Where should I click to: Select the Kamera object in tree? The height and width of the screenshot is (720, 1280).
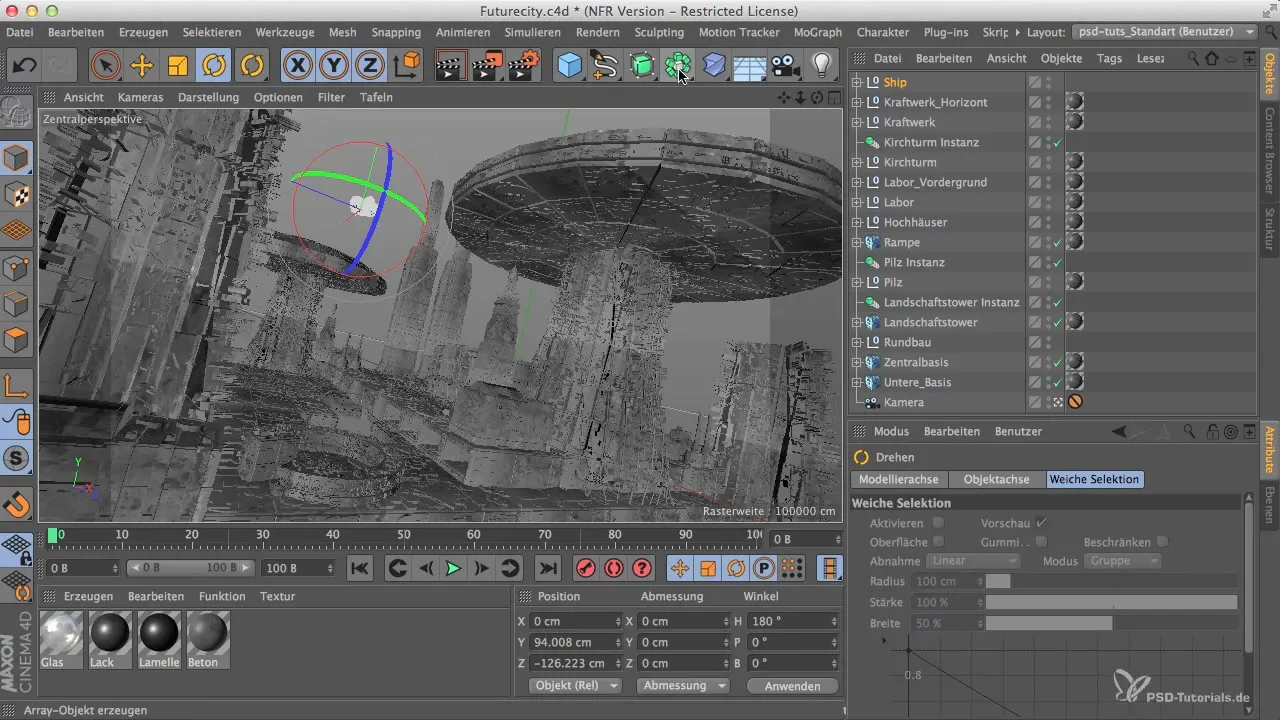click(903, 402)
